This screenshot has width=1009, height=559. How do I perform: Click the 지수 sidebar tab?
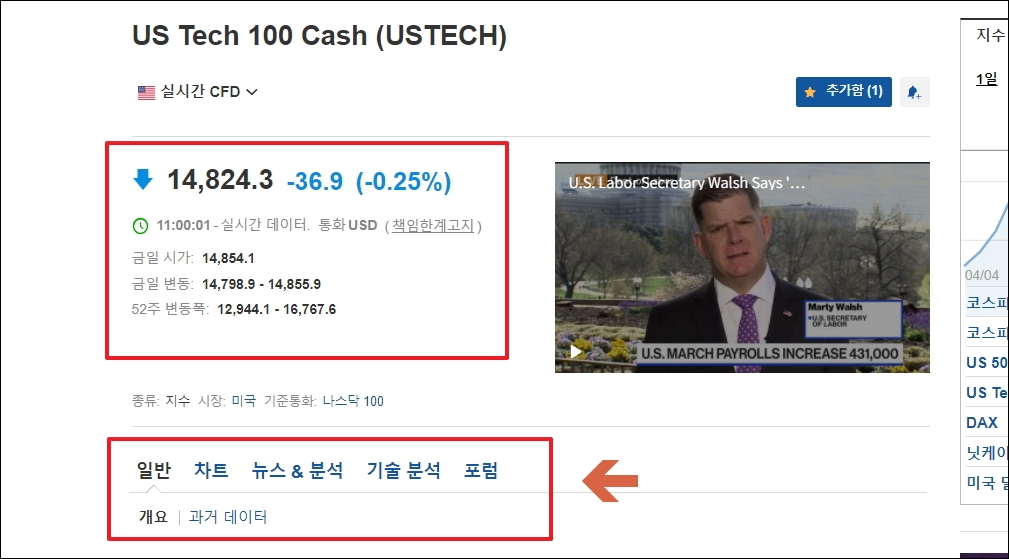point(990,34)
